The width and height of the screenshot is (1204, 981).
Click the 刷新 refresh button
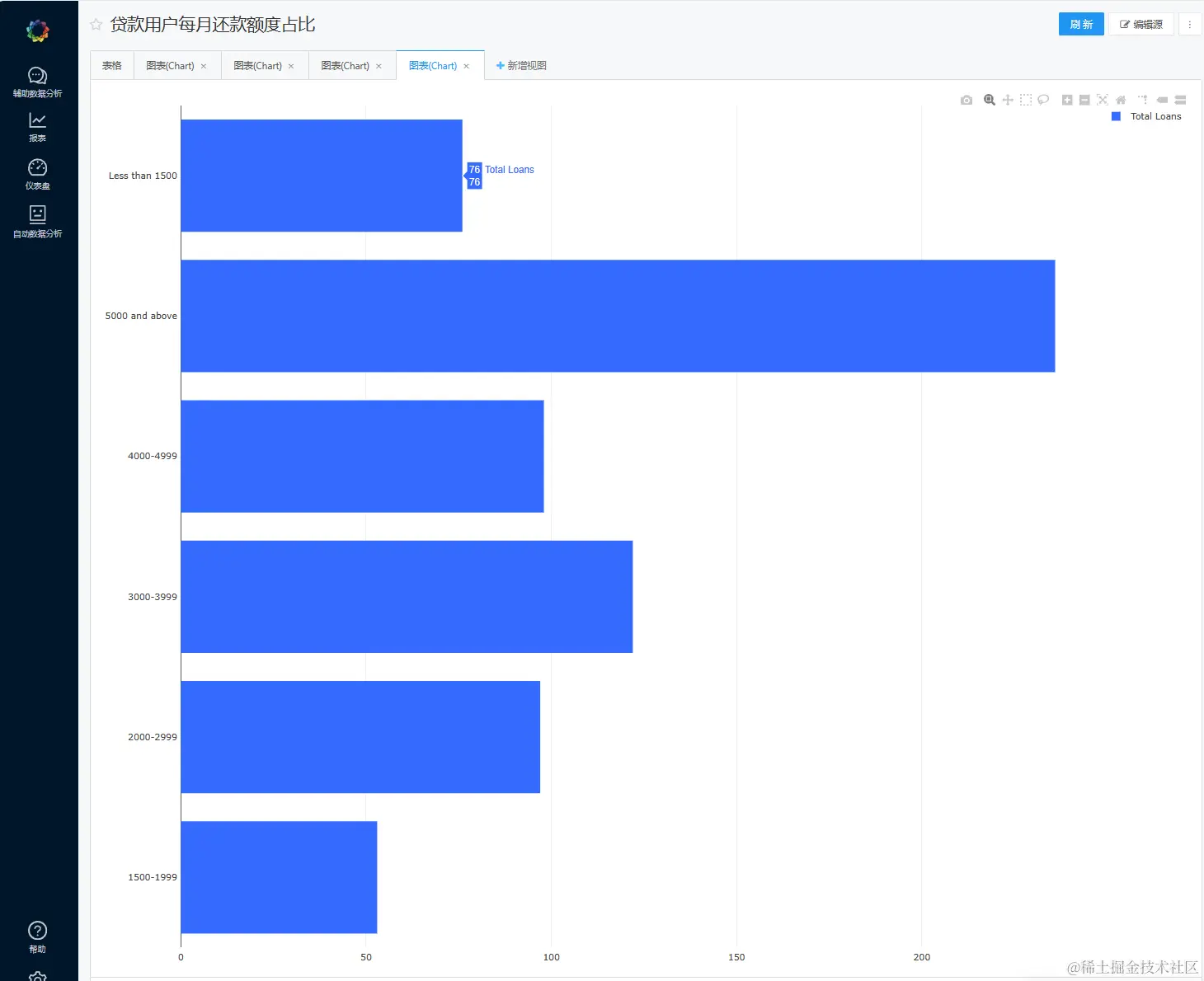coord(1081,24)
